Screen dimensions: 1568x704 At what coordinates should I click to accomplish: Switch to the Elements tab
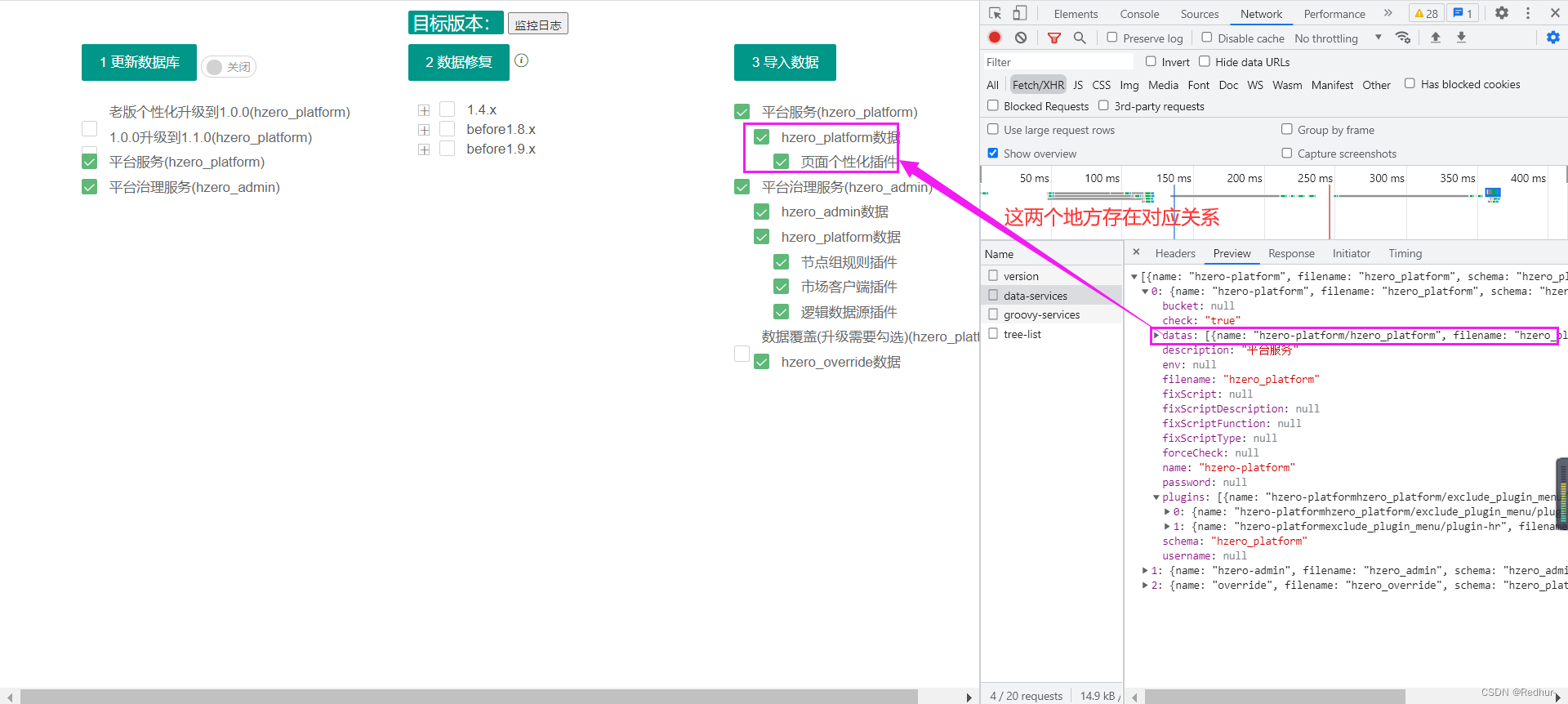click(x=1076, y=14)
